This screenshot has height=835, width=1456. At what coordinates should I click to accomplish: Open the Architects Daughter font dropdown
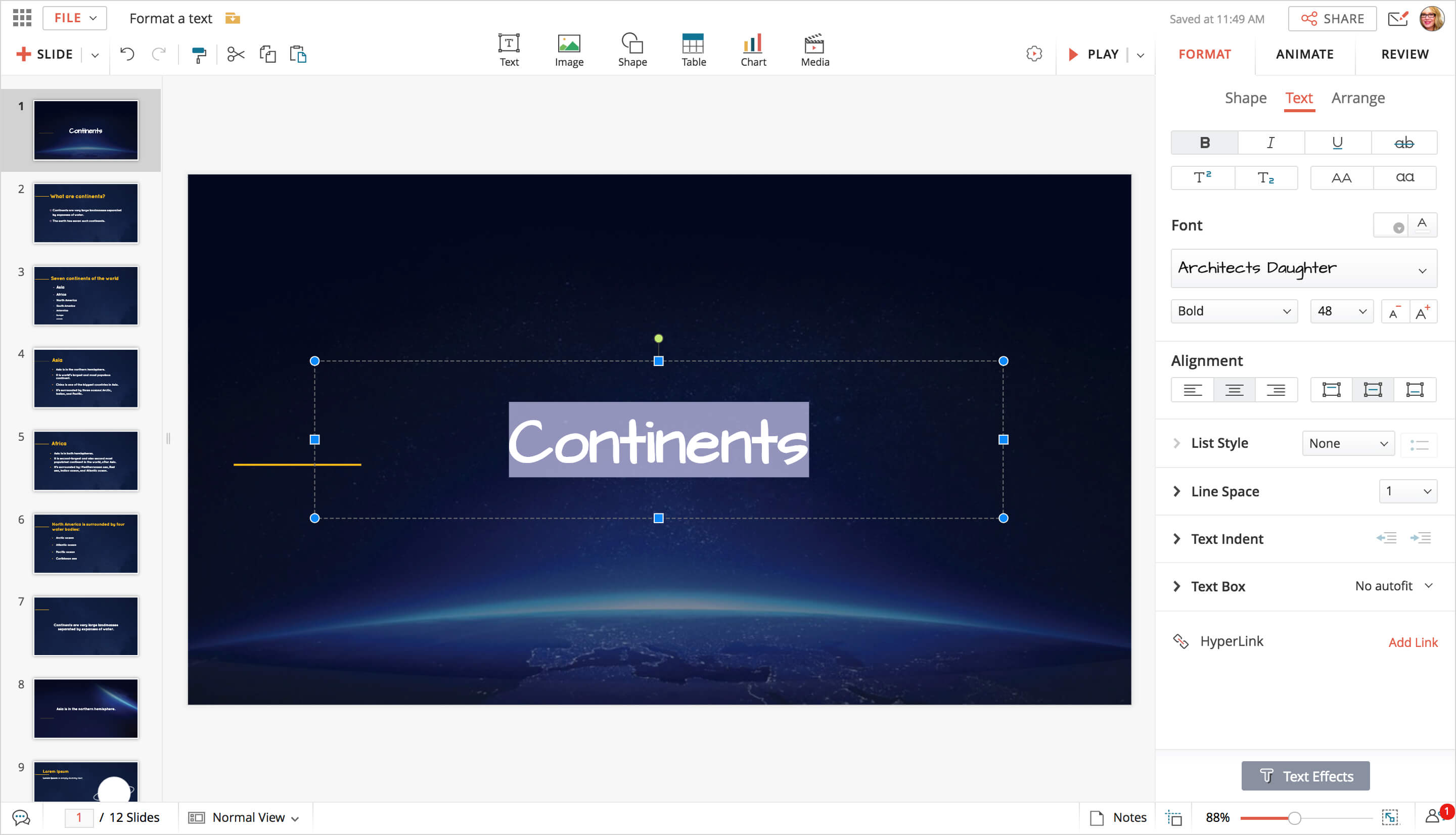(x=1303, y=268)
